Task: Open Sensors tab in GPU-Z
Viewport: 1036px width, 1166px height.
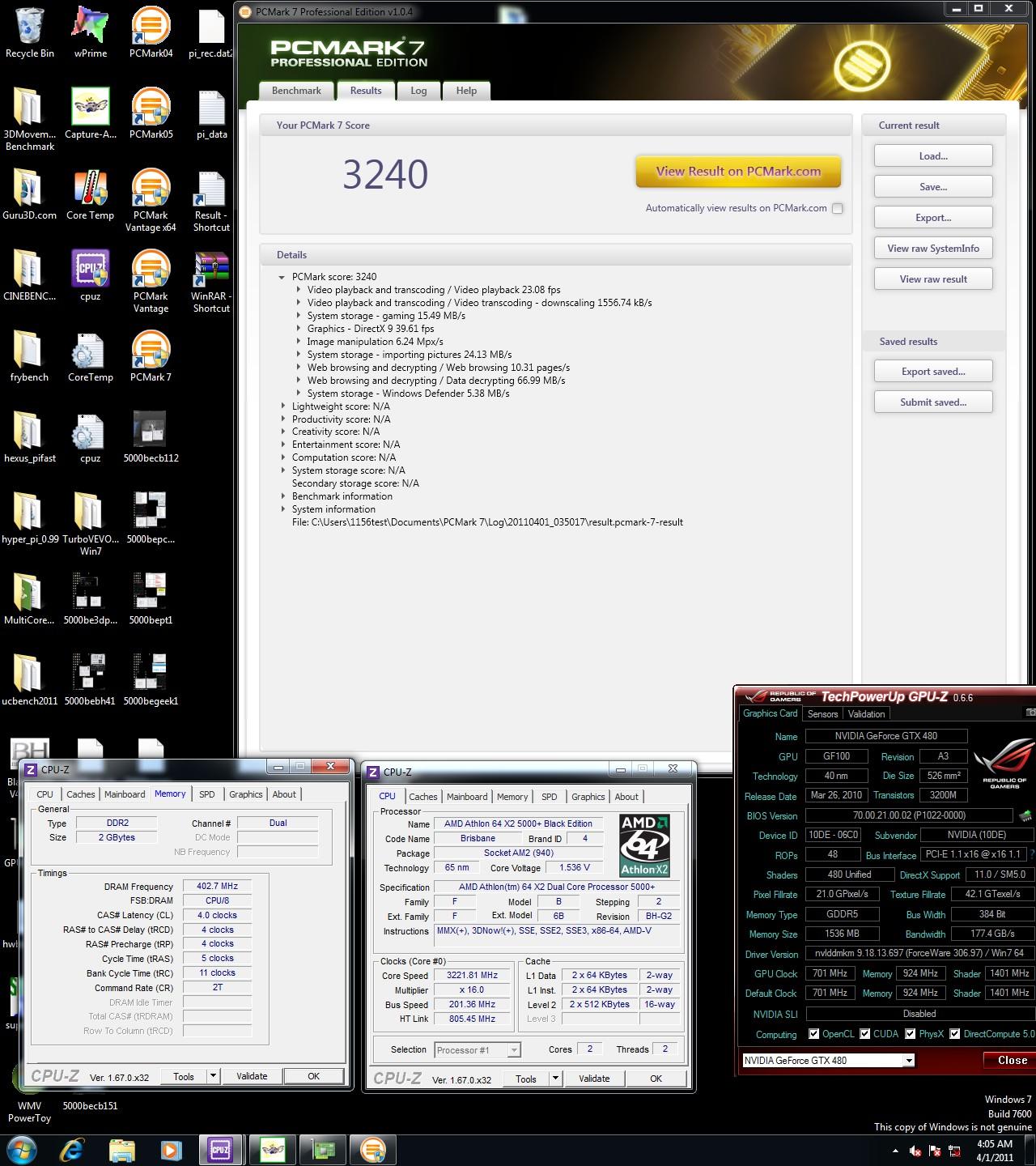Action: [822, 714]
